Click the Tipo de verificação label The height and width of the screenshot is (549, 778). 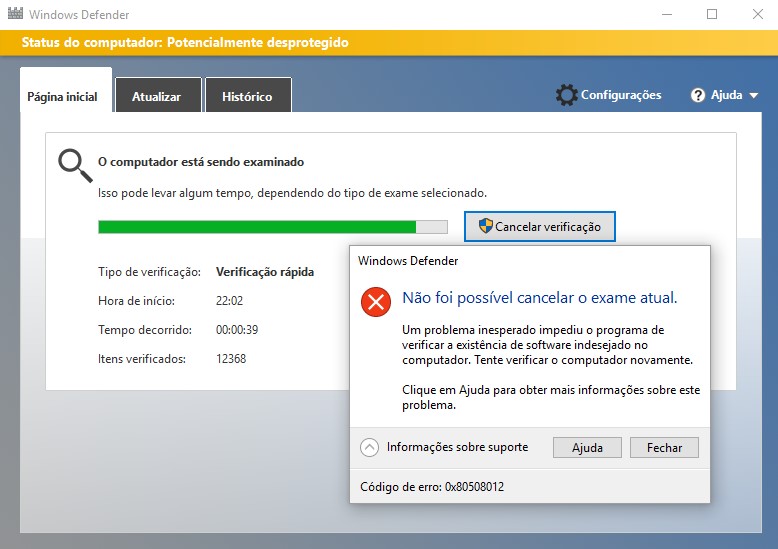[x=149, y=272]
